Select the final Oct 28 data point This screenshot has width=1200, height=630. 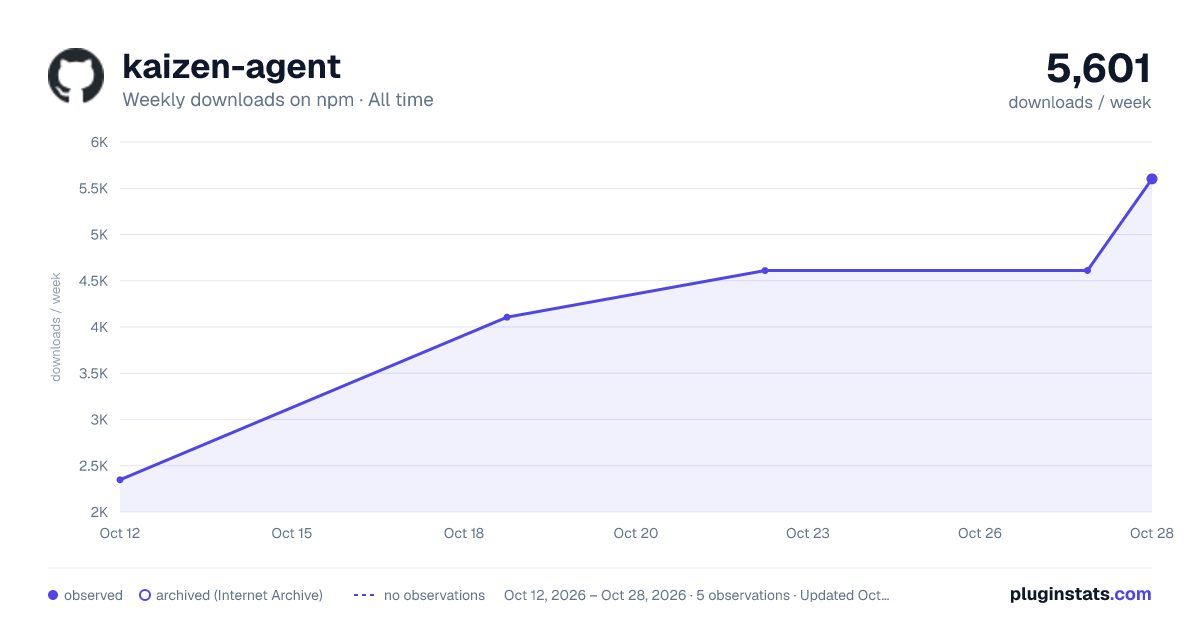(x=1152, y=179)
